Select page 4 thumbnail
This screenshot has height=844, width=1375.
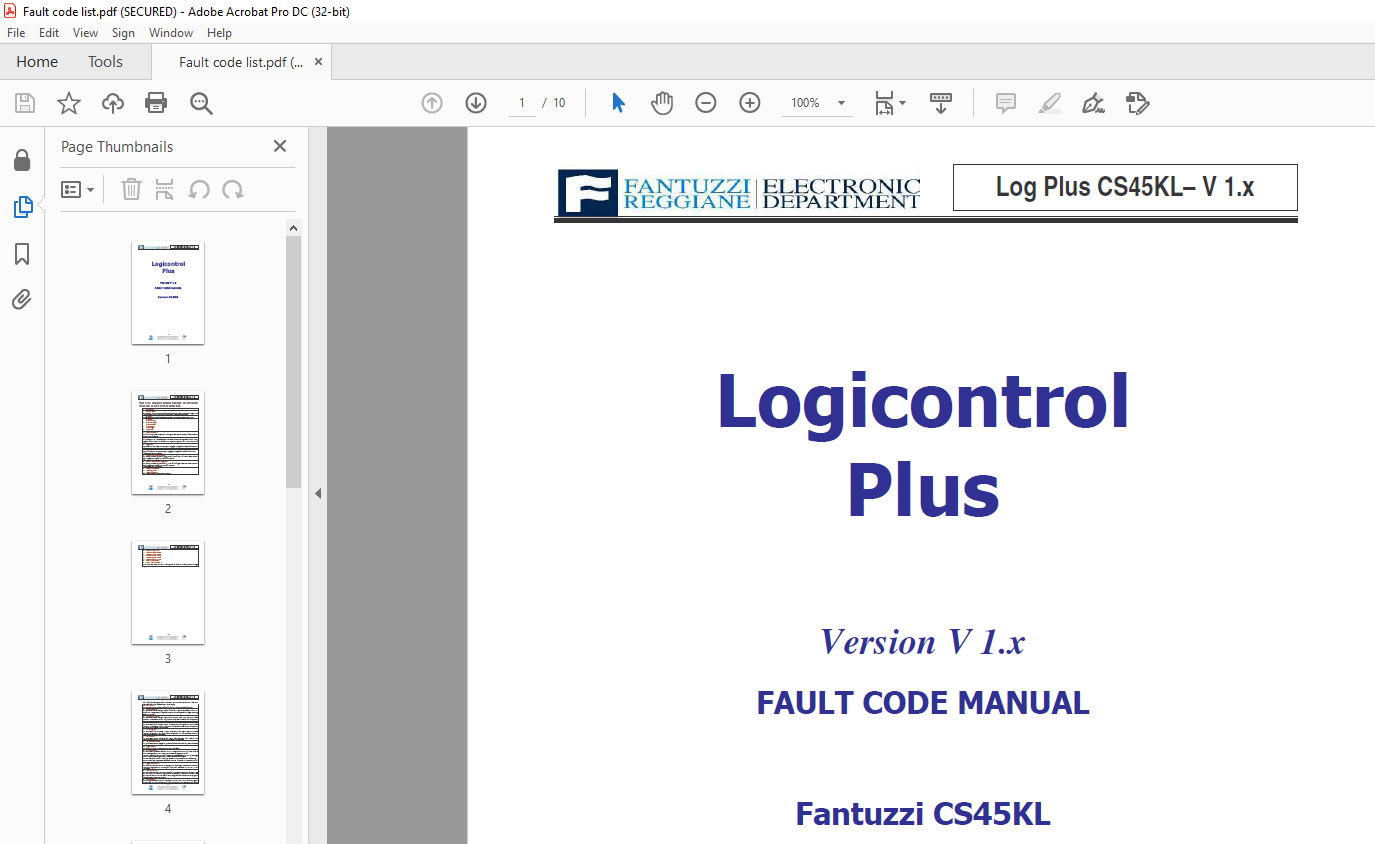pos(168,743)
